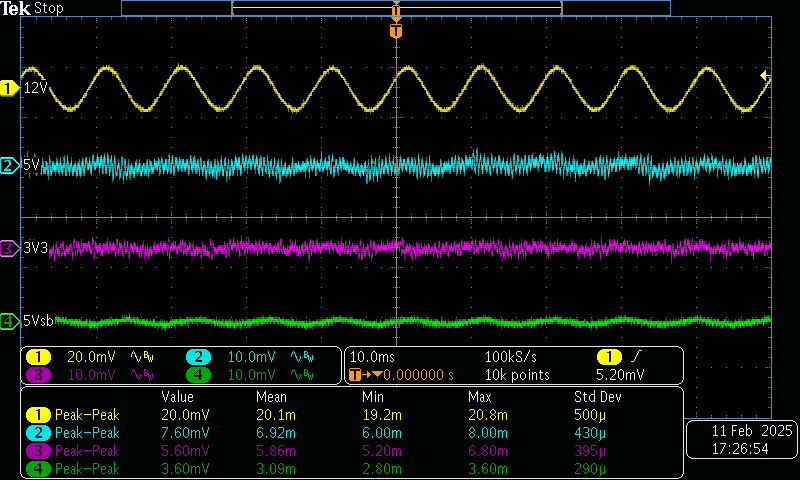The width and height of the screenshot is (800, 480).
Task: Click the 20.1m mean reading
Action: tap(276, 415)
